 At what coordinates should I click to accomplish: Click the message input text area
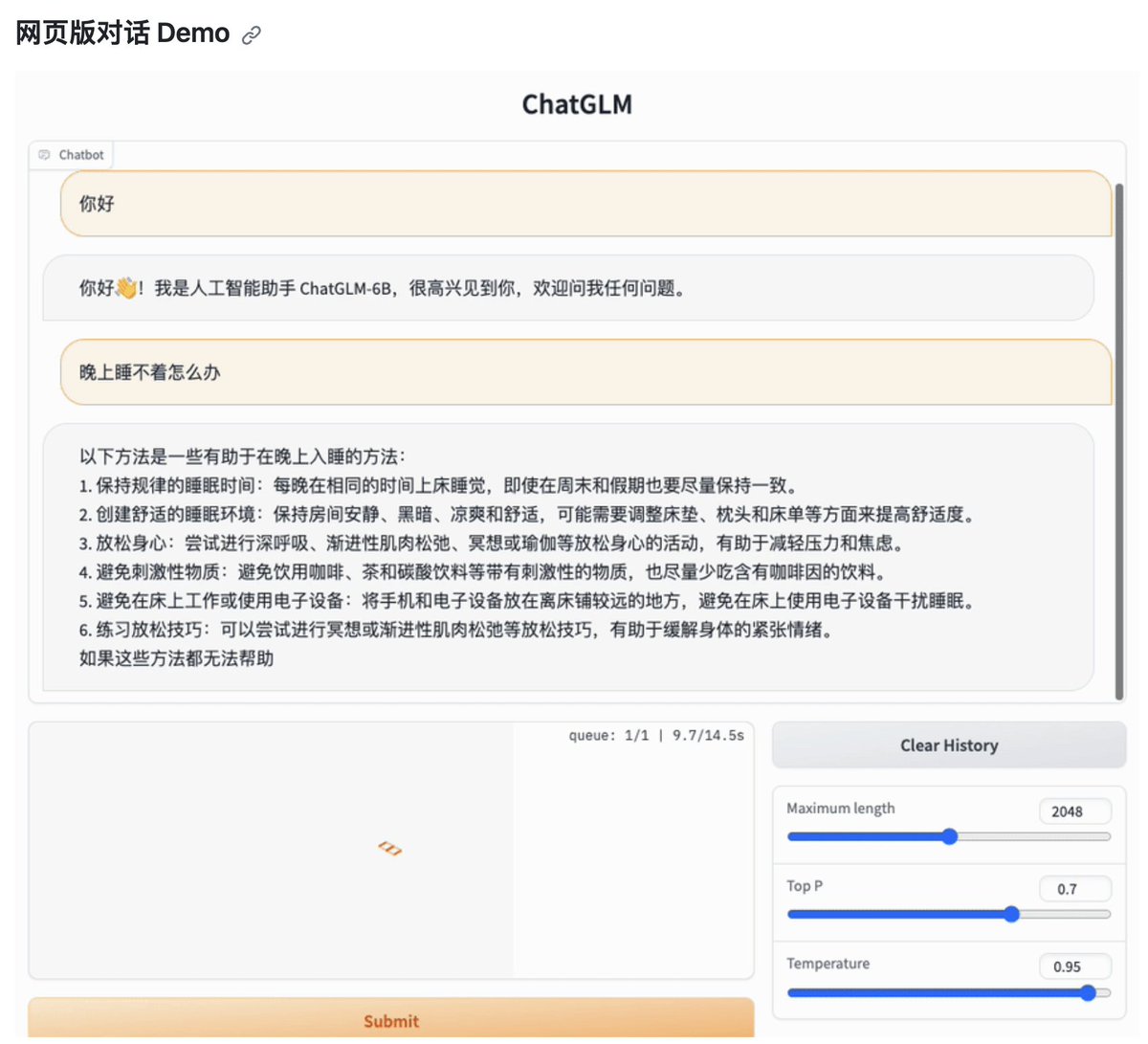point(391,850)
